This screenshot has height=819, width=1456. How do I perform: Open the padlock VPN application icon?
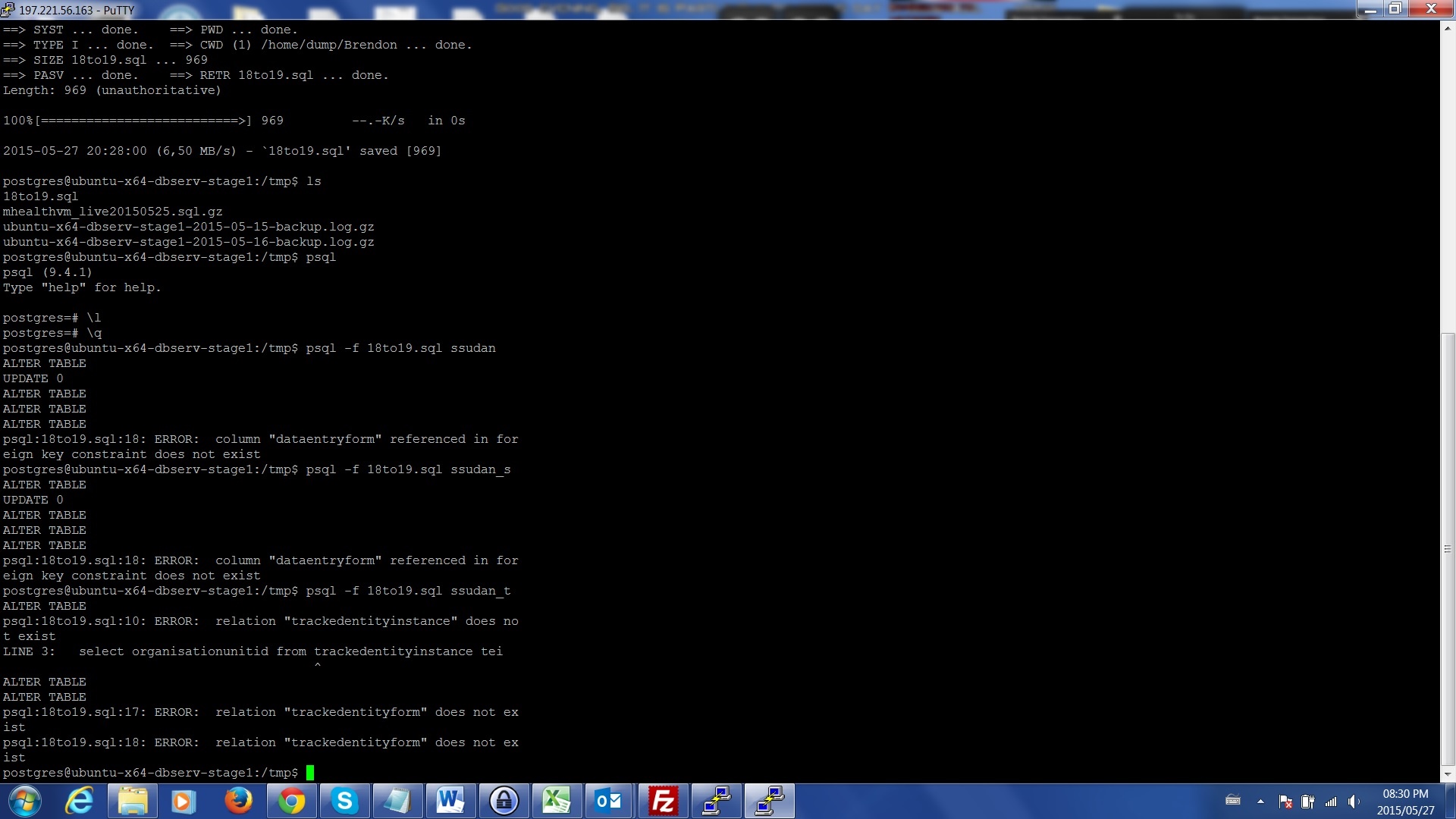point(504,802)
